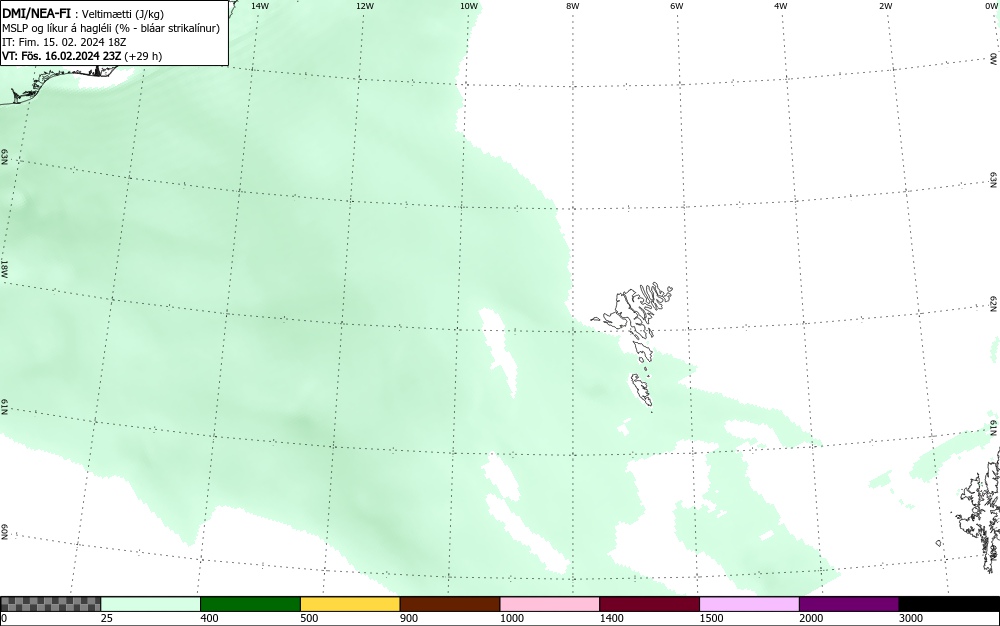Click the southern Faroe island Suðuroy outline
This screenshot has width=1000, height=626.
(x=642, y=390)
